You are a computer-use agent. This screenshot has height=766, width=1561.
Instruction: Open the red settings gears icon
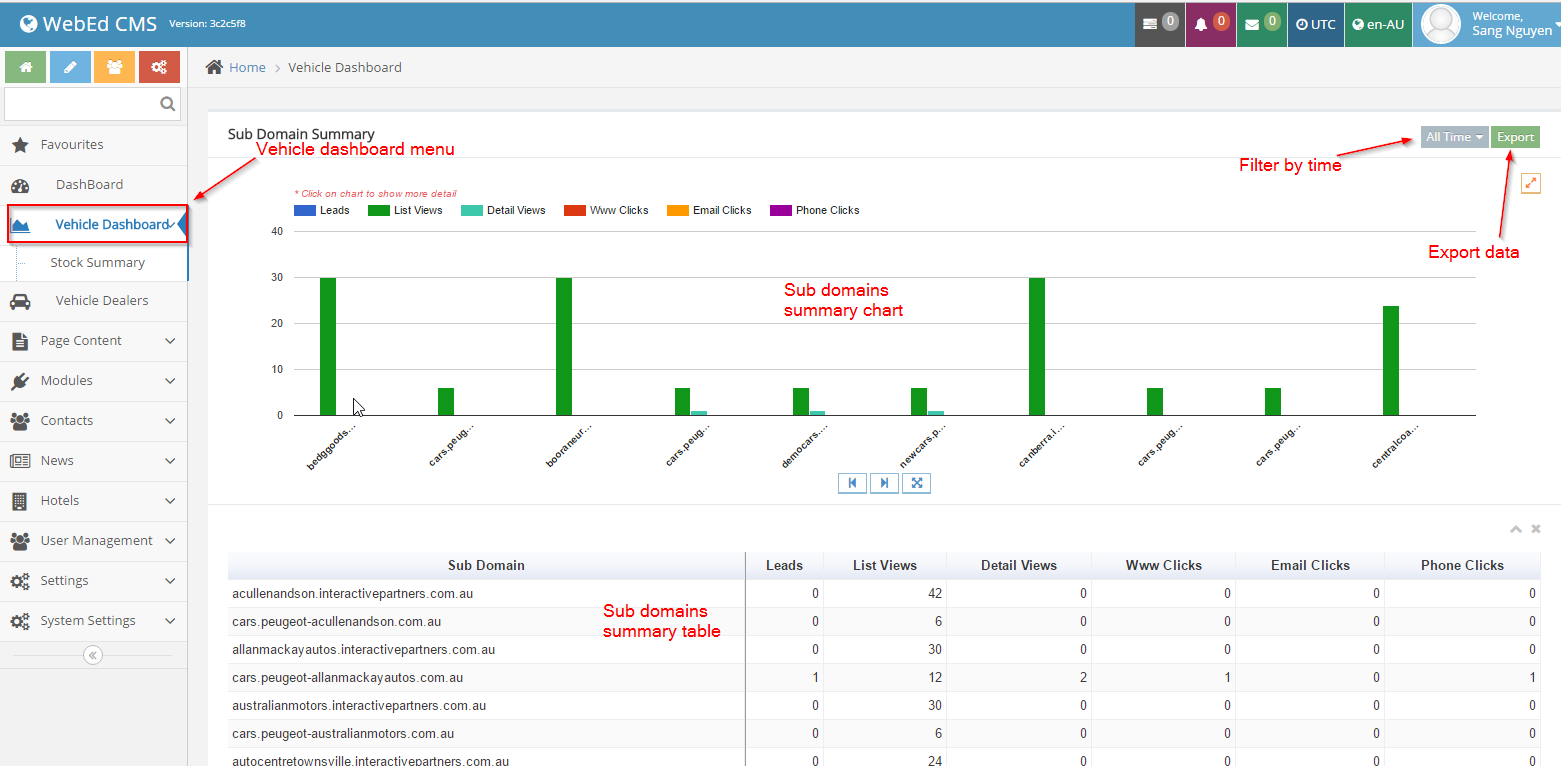coord(159,67)
